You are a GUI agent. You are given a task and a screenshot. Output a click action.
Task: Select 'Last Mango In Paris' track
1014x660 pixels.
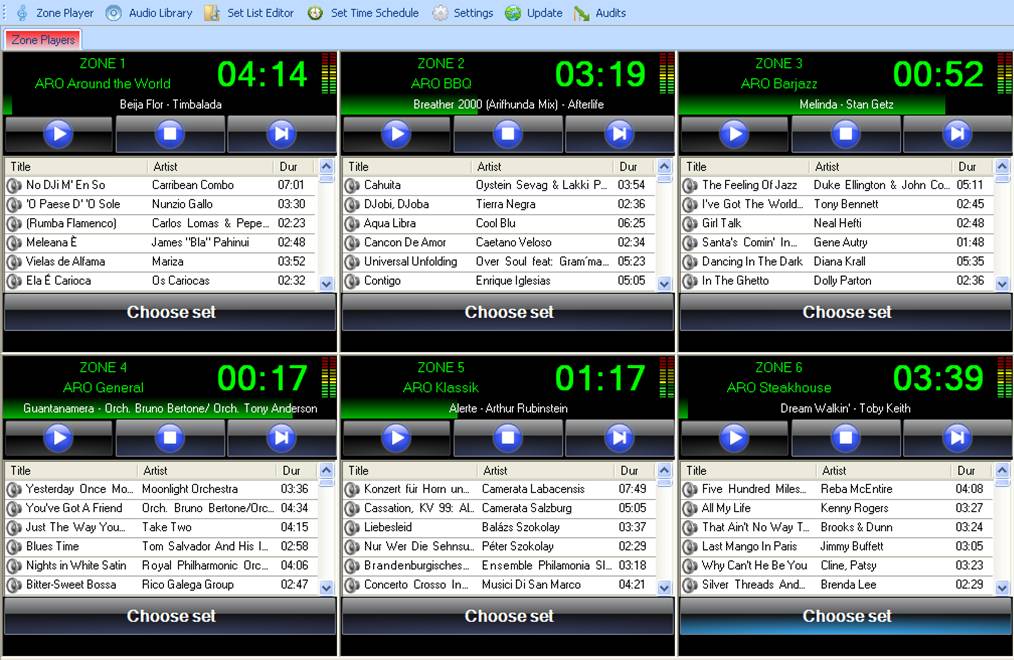tap(749, 547)
